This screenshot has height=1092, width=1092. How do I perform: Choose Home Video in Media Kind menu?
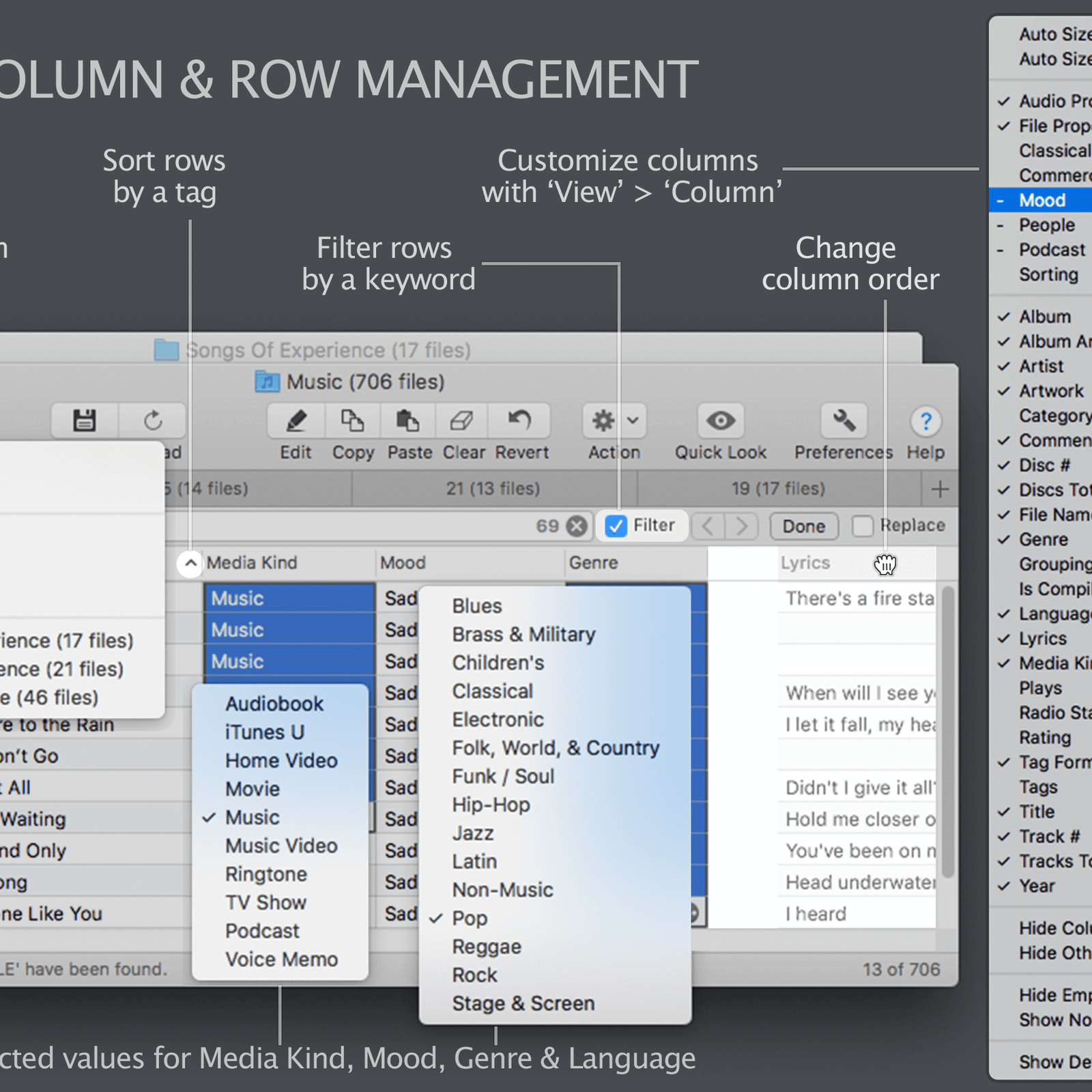(280, 761)
